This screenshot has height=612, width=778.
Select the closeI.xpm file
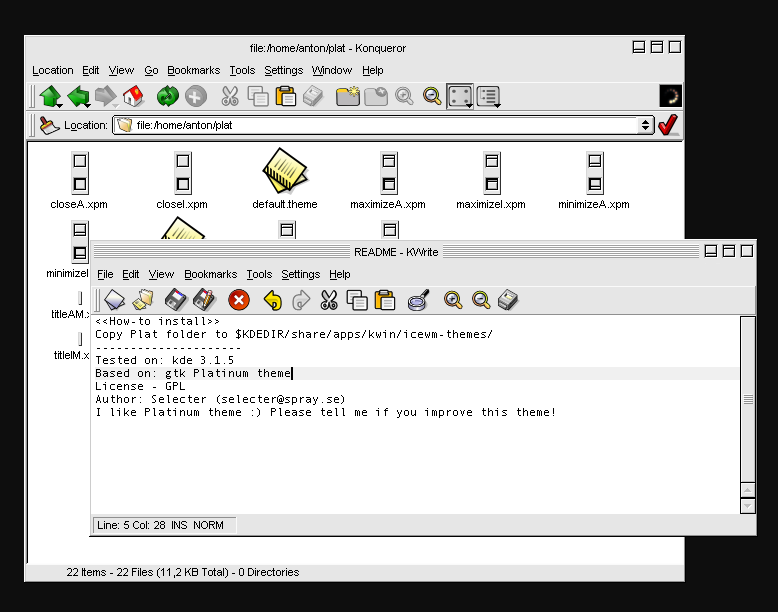tap(182, 181)
